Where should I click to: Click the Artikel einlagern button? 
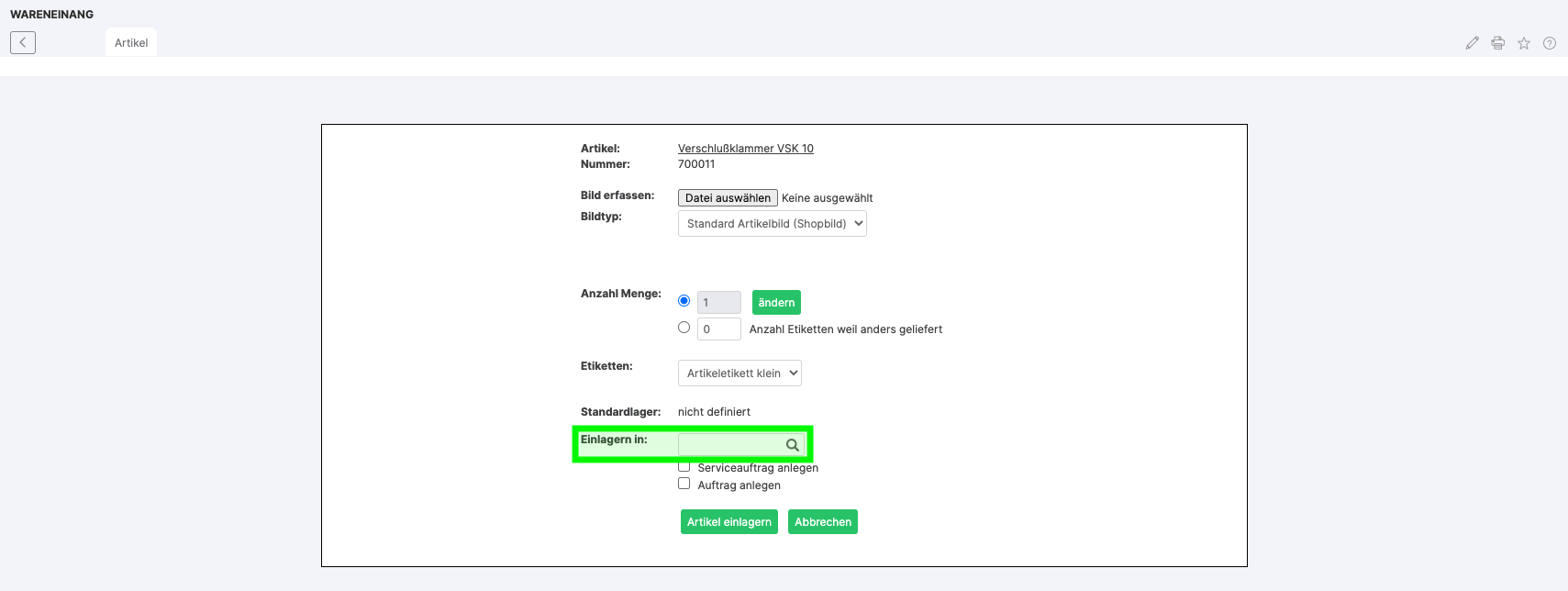click(x=728, y=522)
